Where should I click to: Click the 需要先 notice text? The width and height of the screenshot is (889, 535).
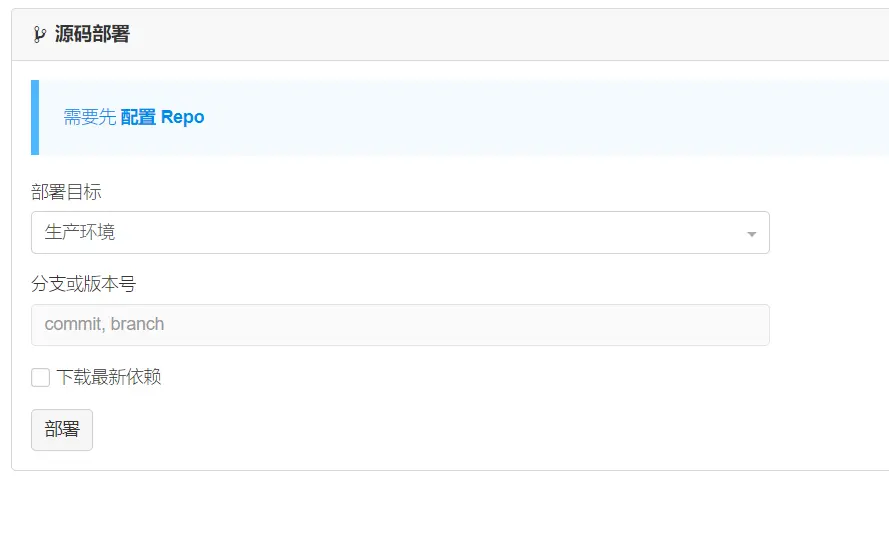coord(90,117)
